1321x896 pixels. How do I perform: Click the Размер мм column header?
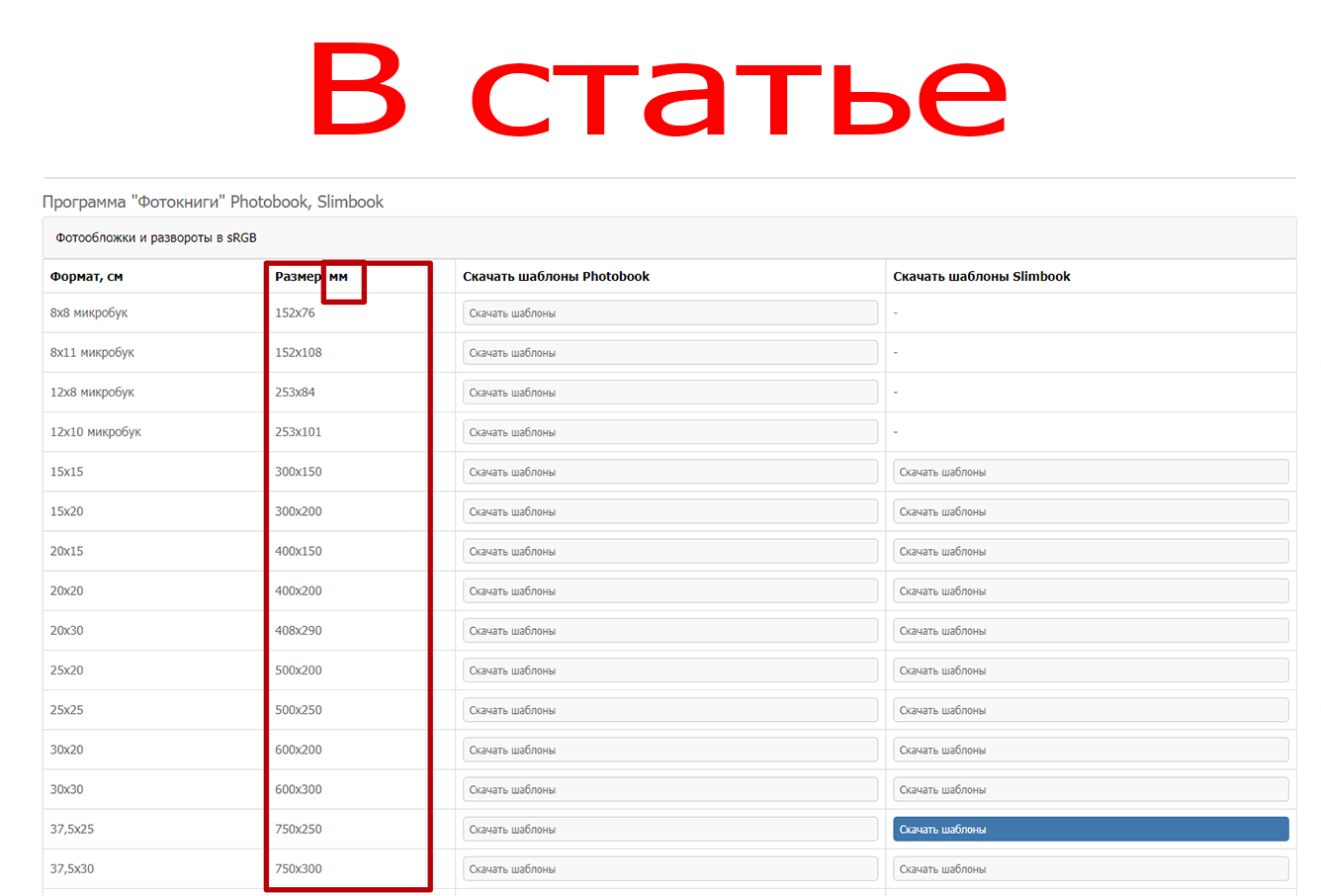click(311, 277)
